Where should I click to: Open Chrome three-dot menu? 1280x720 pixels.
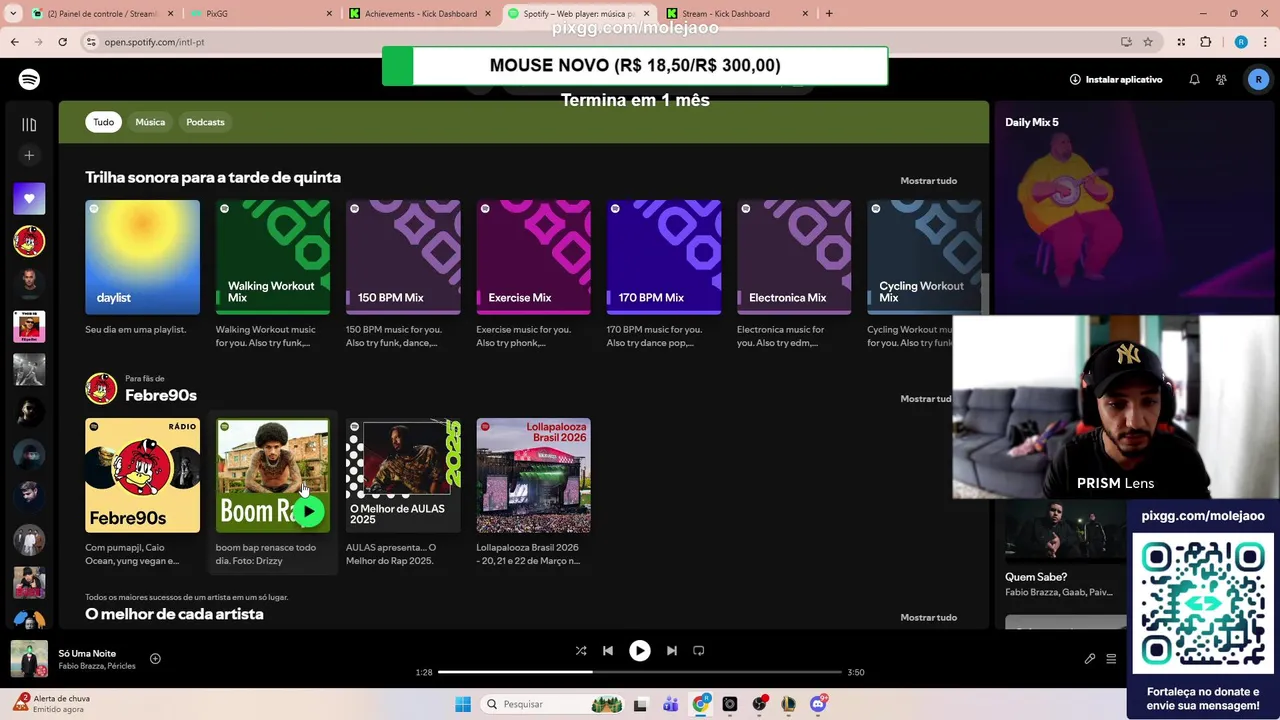[1265, 42]
